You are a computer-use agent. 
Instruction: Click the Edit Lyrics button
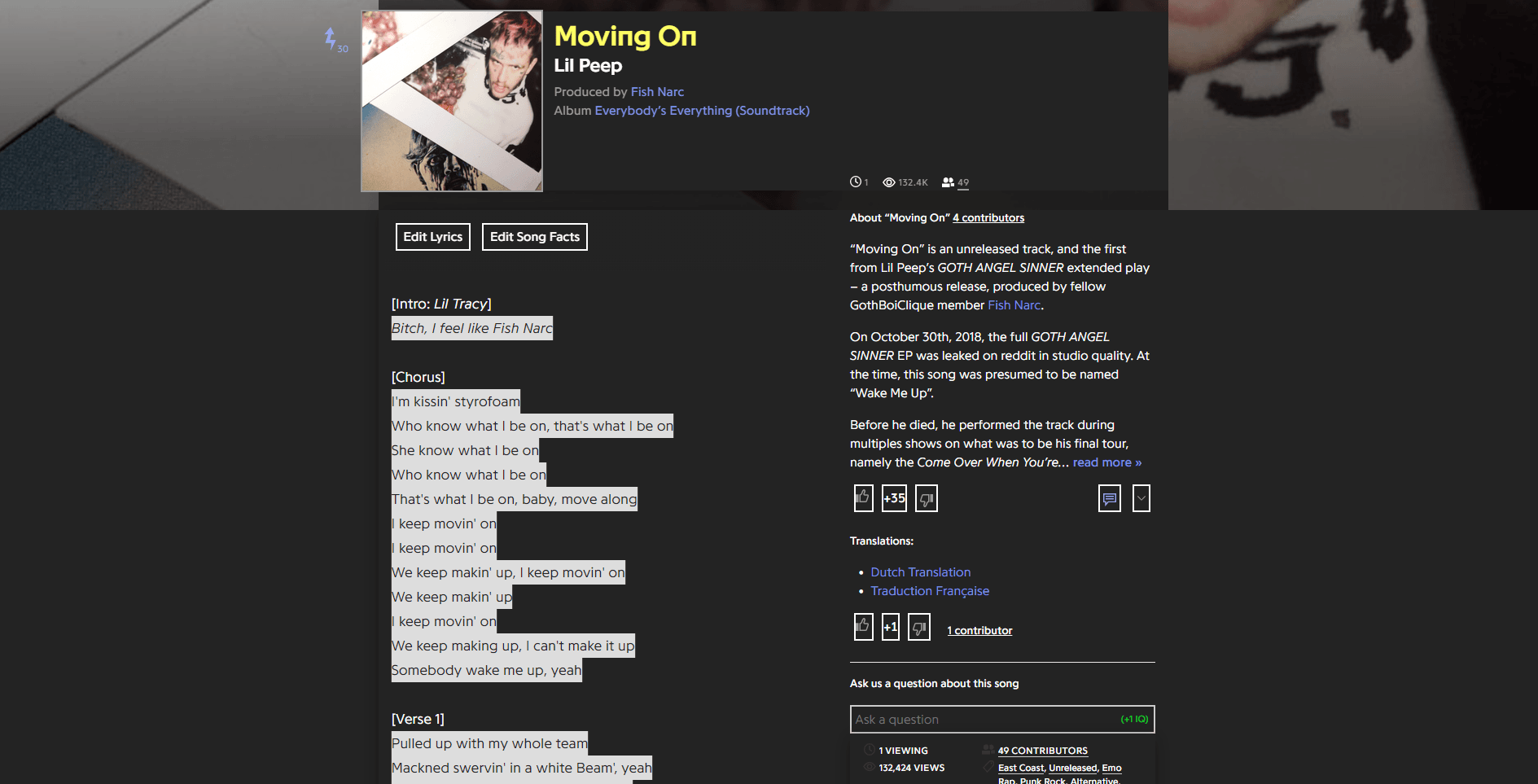pos(432,236)
